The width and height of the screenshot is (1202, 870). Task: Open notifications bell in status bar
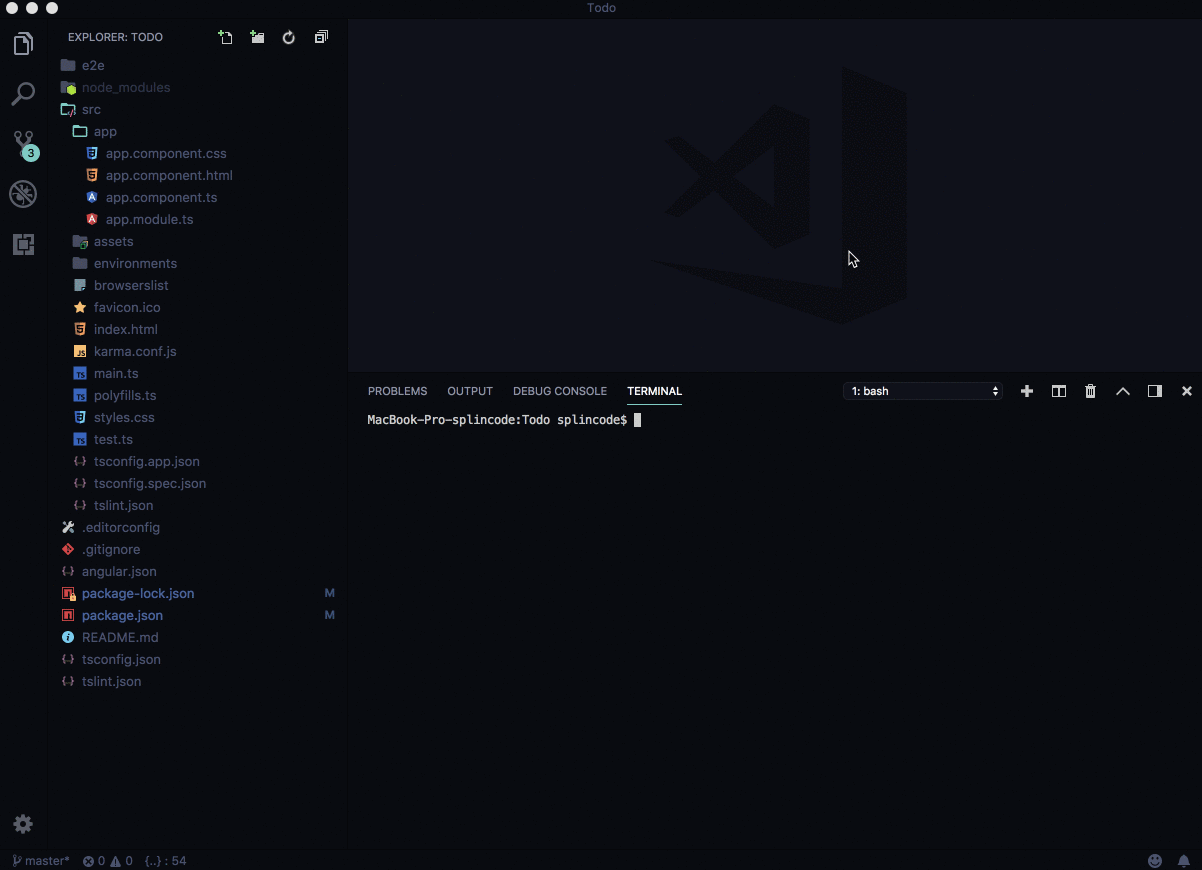coord(1184,861)
